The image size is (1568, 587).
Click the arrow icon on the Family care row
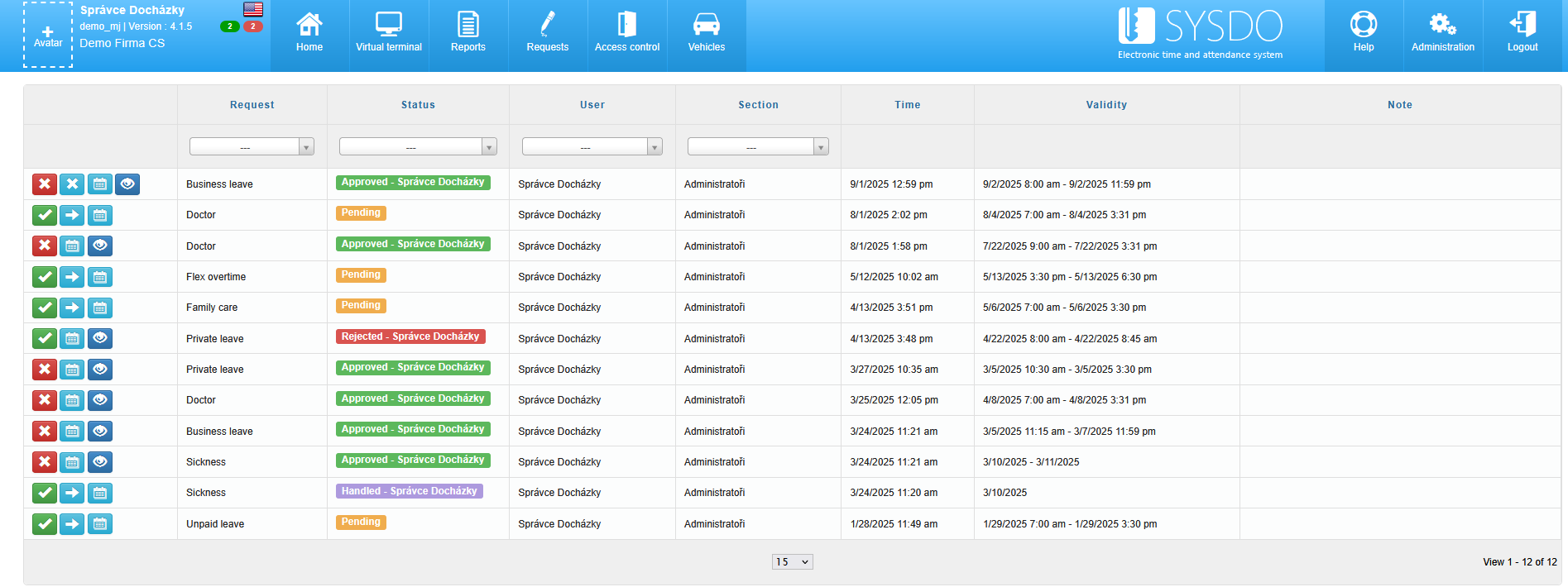pos(72,308)
